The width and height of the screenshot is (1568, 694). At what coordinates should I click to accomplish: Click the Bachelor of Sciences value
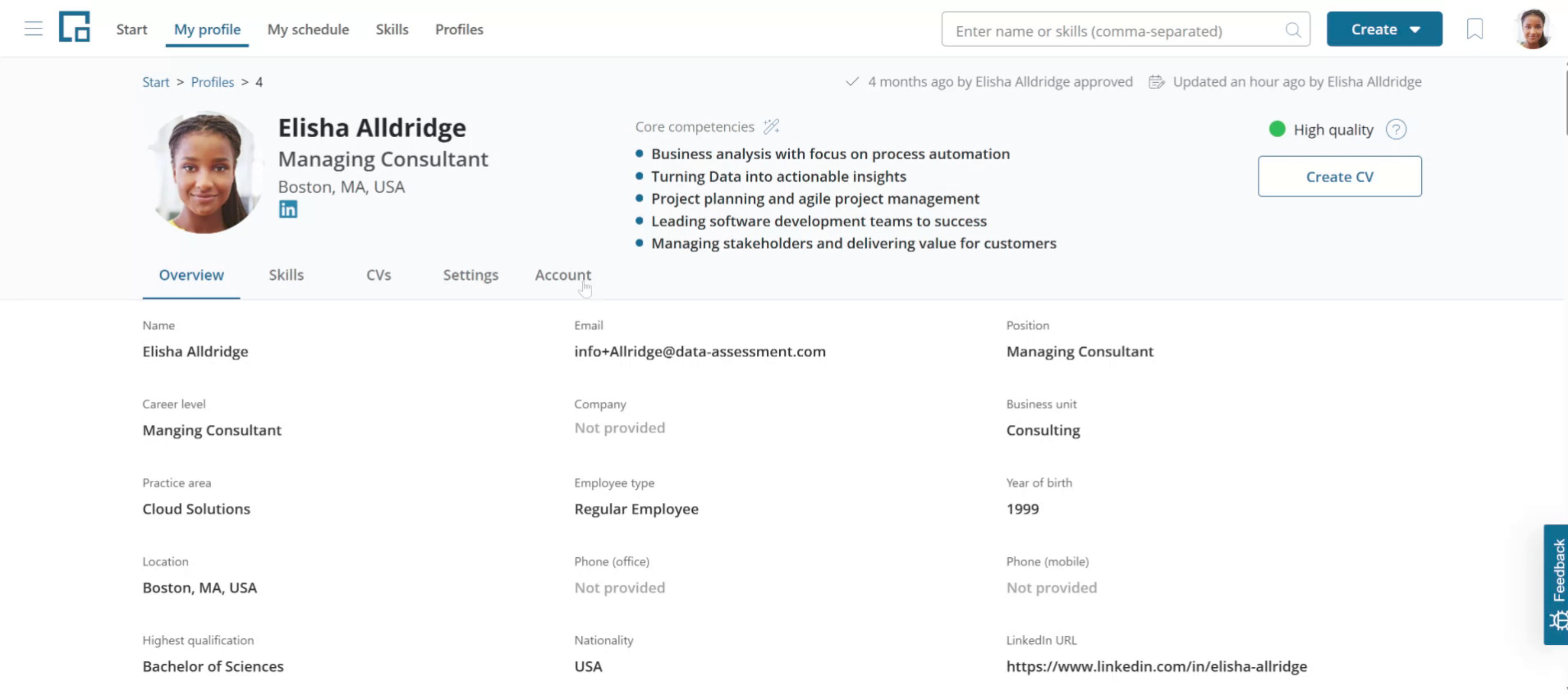(x=213, y=666)
